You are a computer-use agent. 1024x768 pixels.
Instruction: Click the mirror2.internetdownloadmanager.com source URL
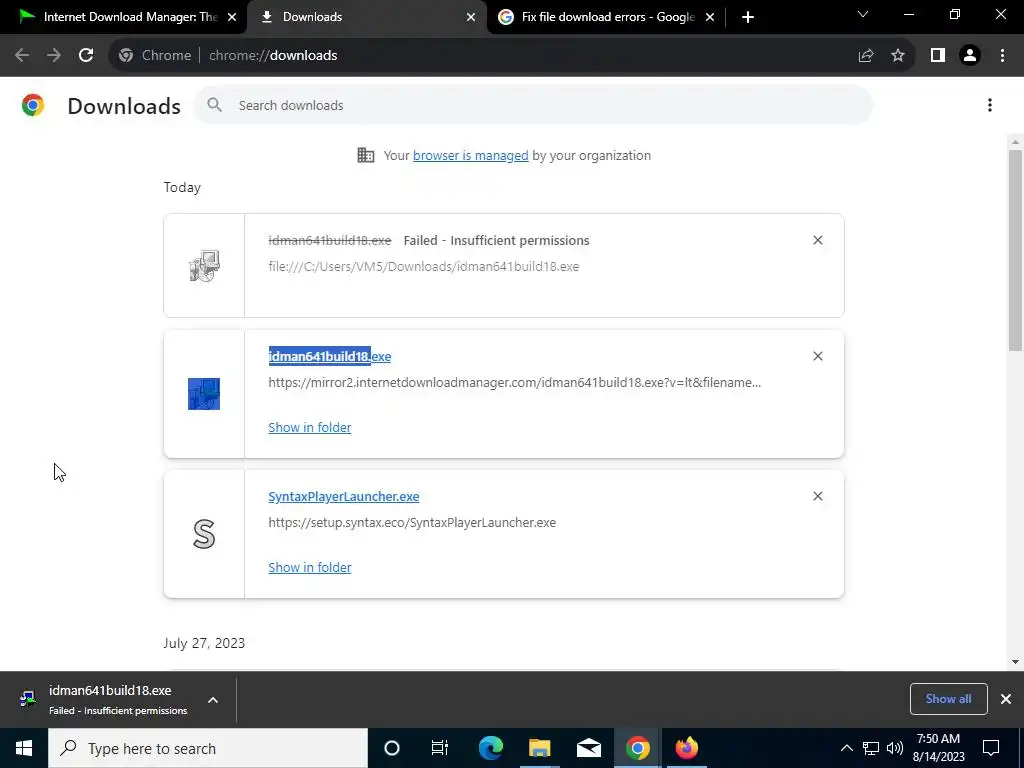[515, 383]
